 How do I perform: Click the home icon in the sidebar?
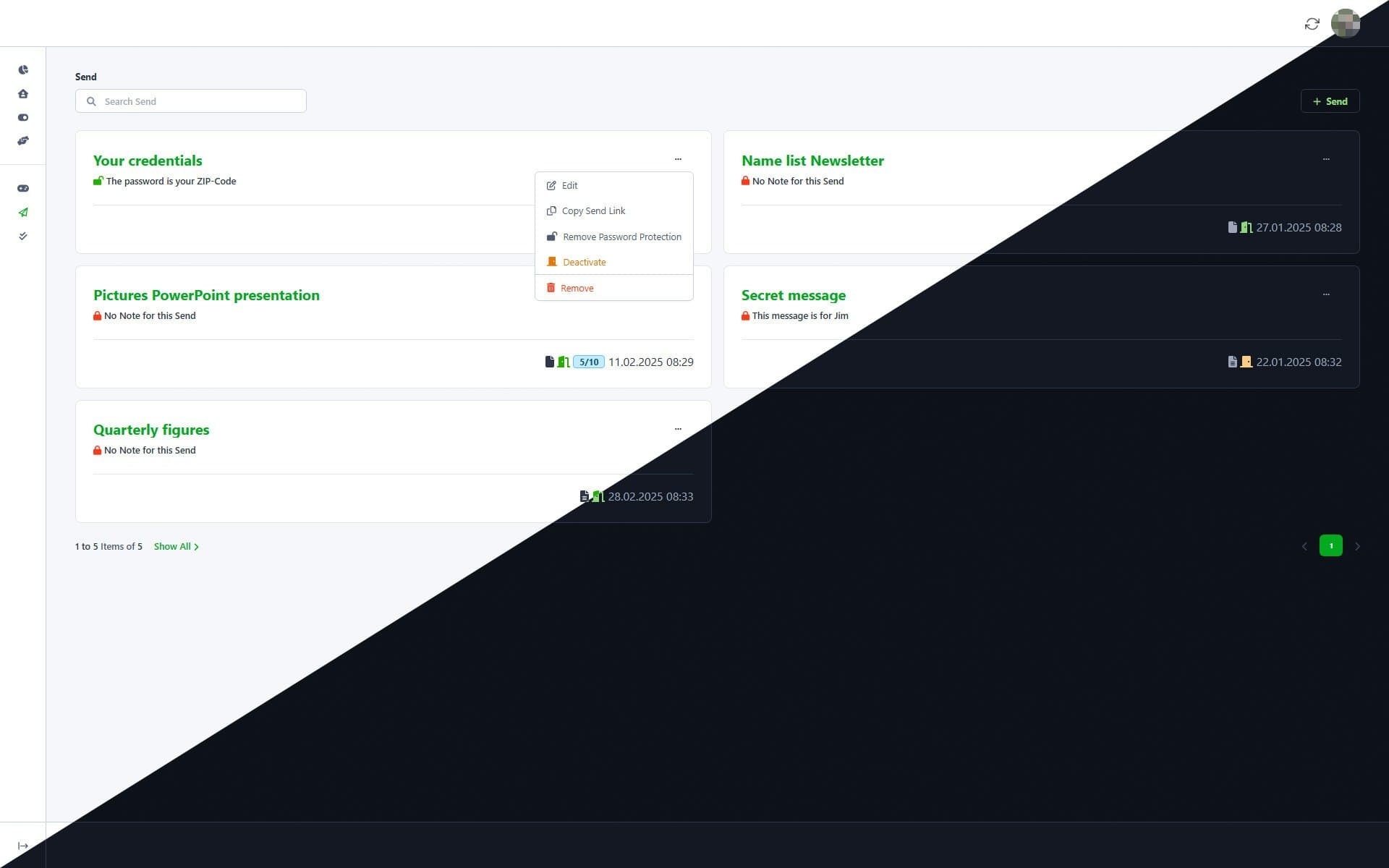click(23, 93)
